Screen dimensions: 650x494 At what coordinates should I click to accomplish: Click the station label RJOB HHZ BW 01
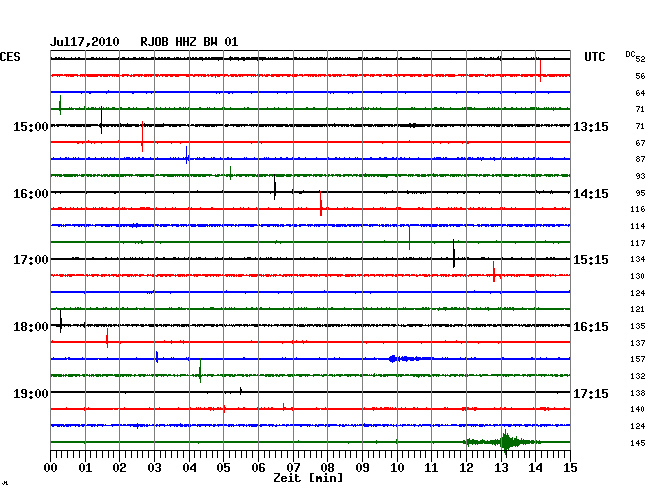[x=189, y=42]
